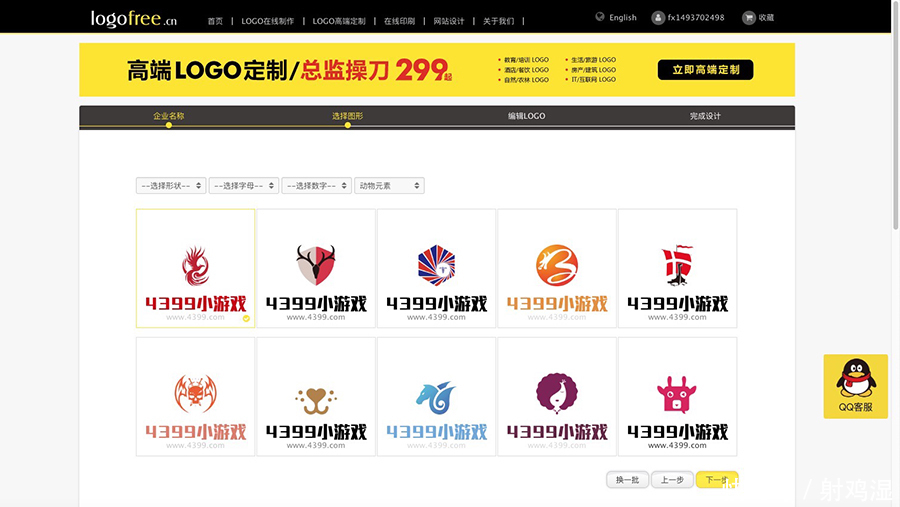Click the page vertical scrollbar
This screenshot has height=507, width=900.
pyautogui.click(x=895, y=115)
